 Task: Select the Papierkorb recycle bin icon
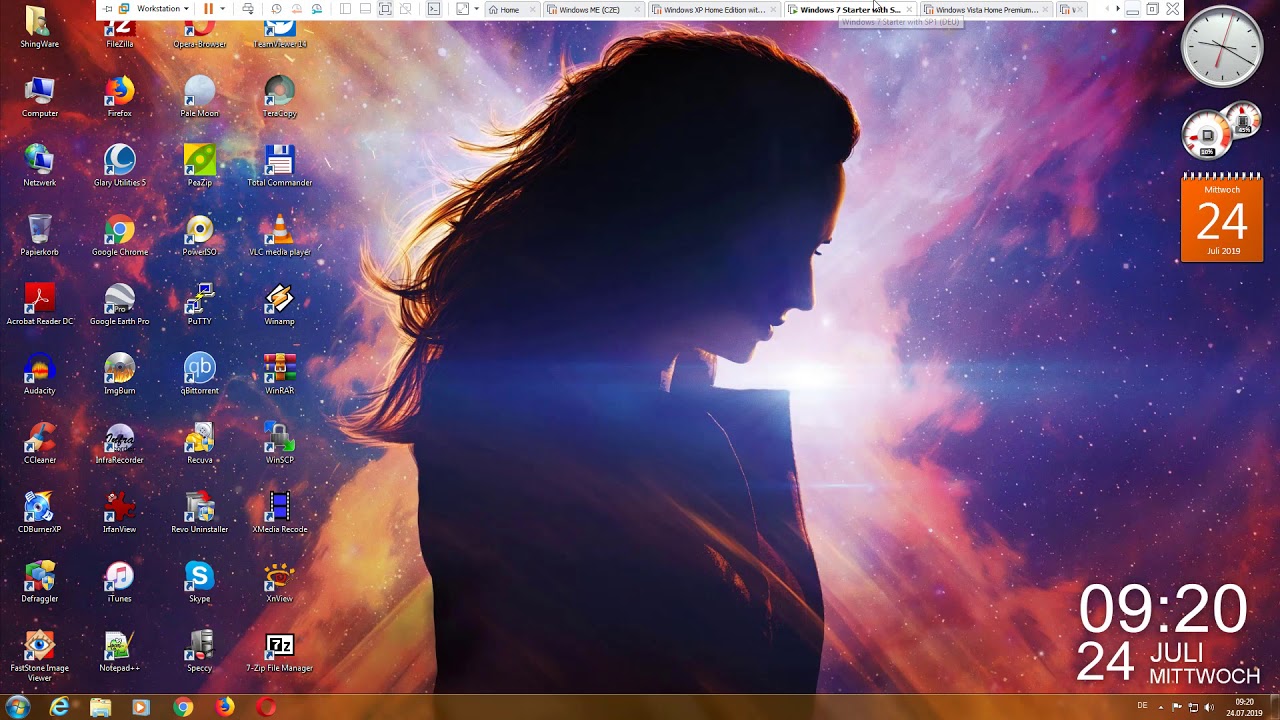pos(39,236)
